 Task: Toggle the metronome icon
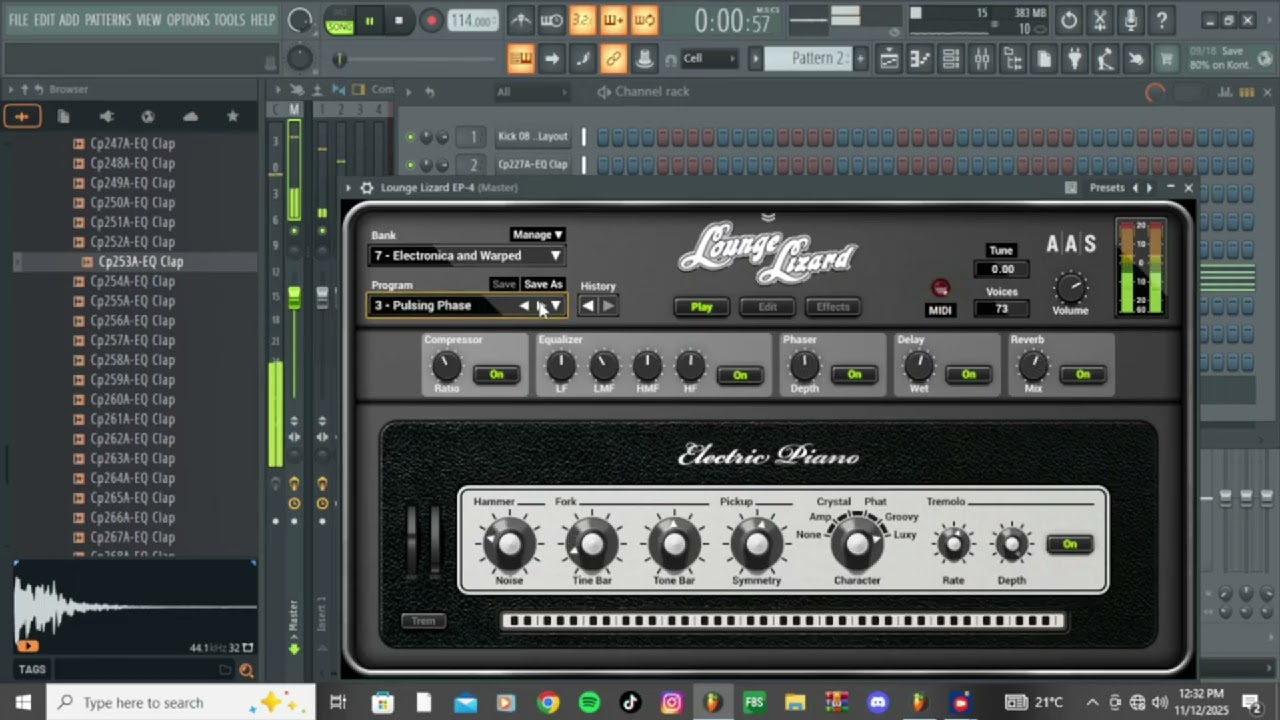tap(521, 21)
